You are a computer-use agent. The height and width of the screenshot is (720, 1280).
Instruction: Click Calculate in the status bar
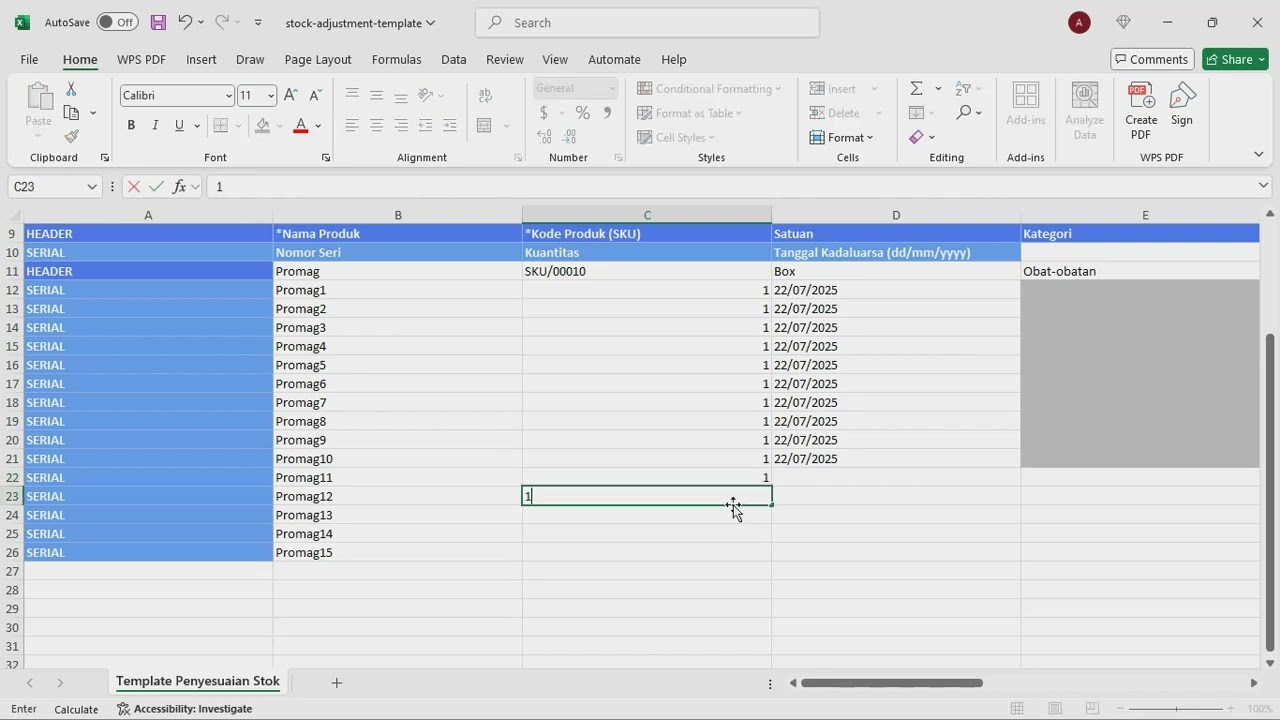pos(76,709)
